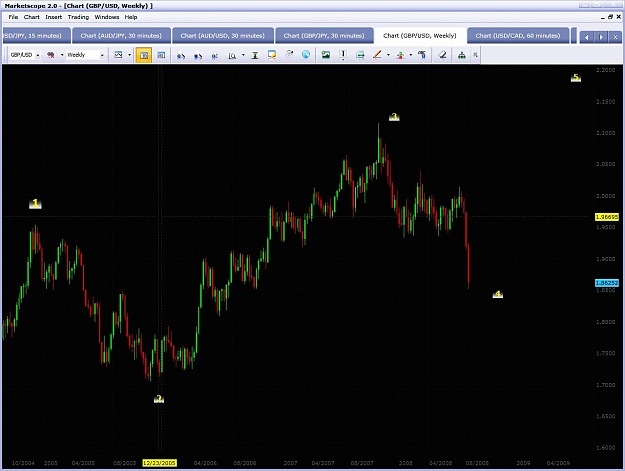The height and width of the screenshot is (471, 625).
Task: Click the yellow 1.96695 price label
Action: click(x=607, y=217)
